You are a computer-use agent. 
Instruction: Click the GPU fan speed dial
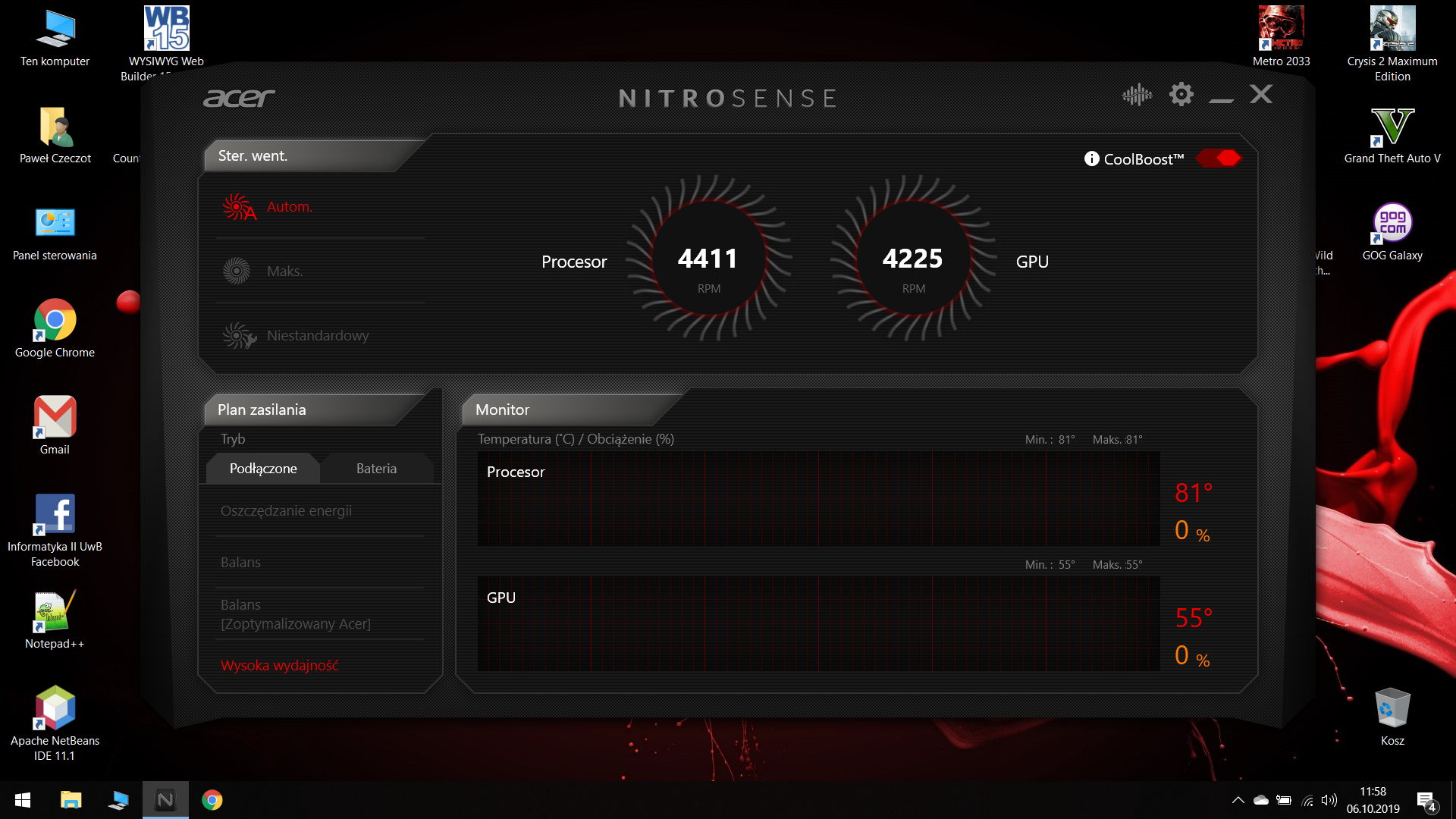tap(913, 261)
